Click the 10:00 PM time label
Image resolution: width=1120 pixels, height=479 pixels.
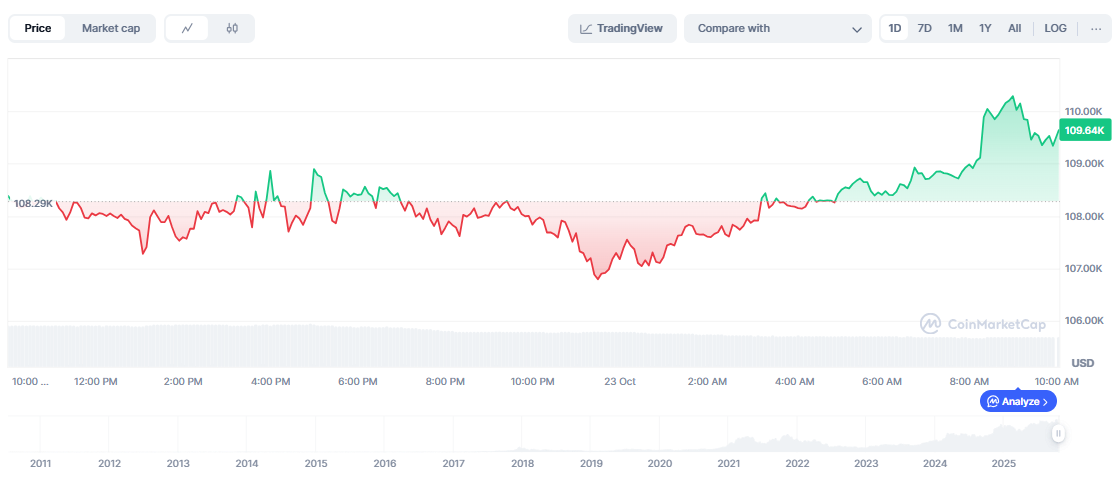pyautogui.click(x=532, y=382)
